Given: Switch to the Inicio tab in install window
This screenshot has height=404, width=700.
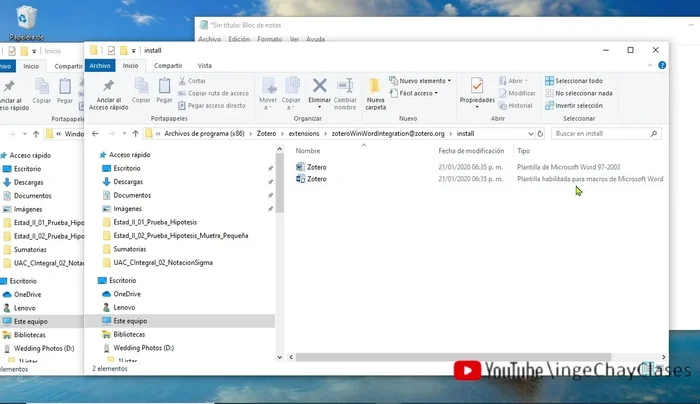Looking at the screenshot, I should pyautogui.click(x=130, y=66).
